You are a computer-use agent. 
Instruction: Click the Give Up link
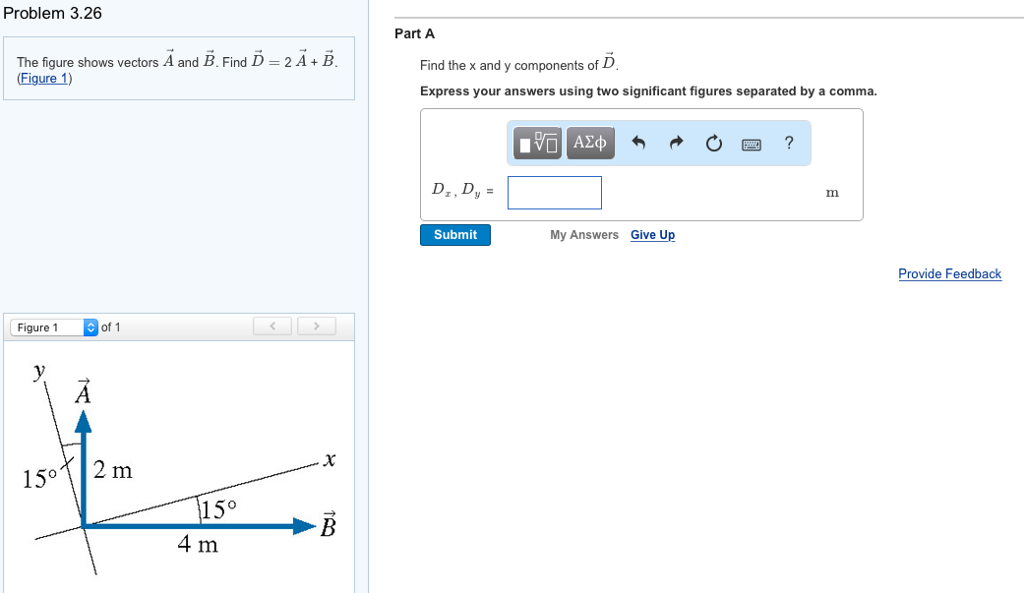click(x=652, y=235)
